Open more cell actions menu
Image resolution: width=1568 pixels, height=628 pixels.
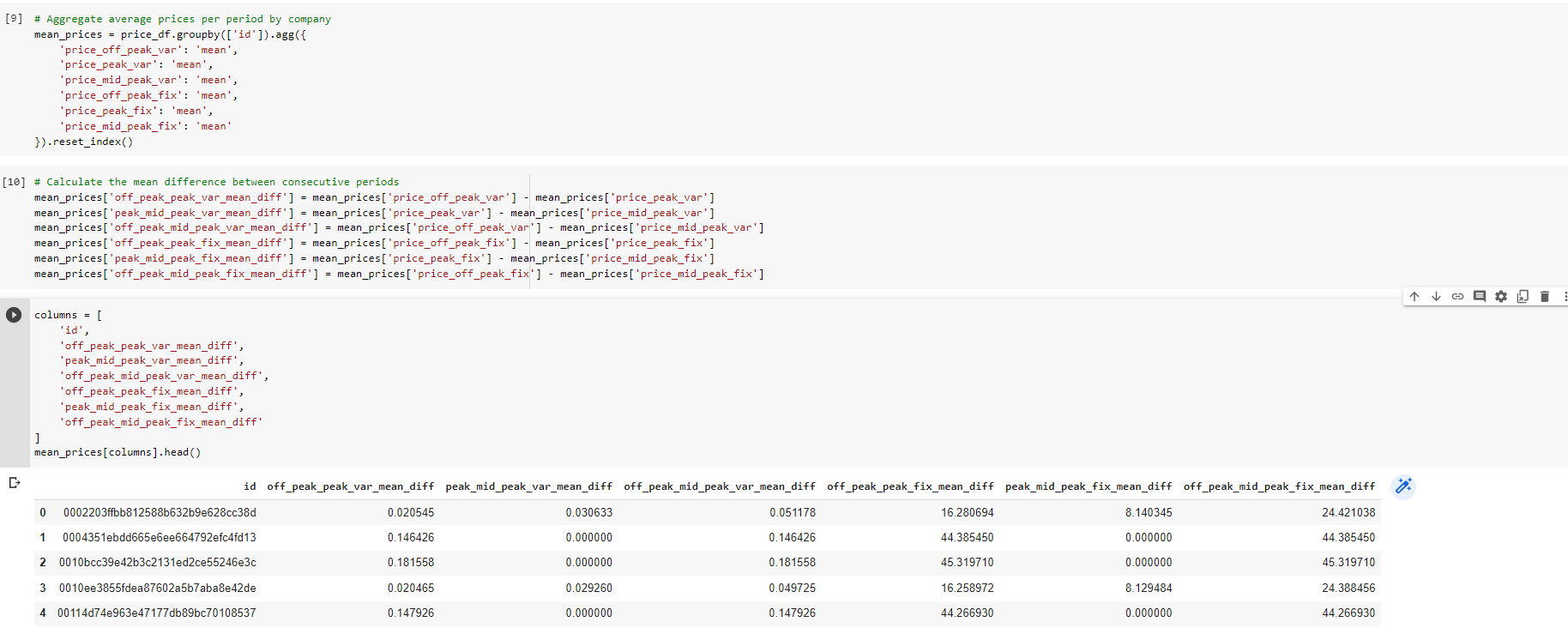(x=1564, y=297)
